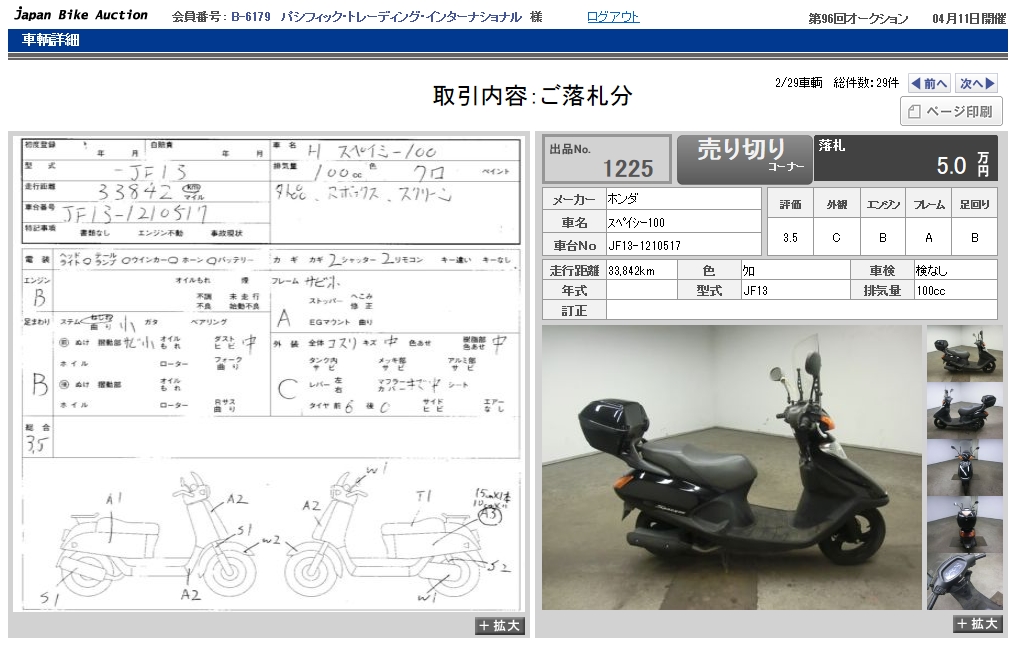Select first thumbnail showing scooter left side
This screenshot has width=1015, height=648.
tap(965, 353)
